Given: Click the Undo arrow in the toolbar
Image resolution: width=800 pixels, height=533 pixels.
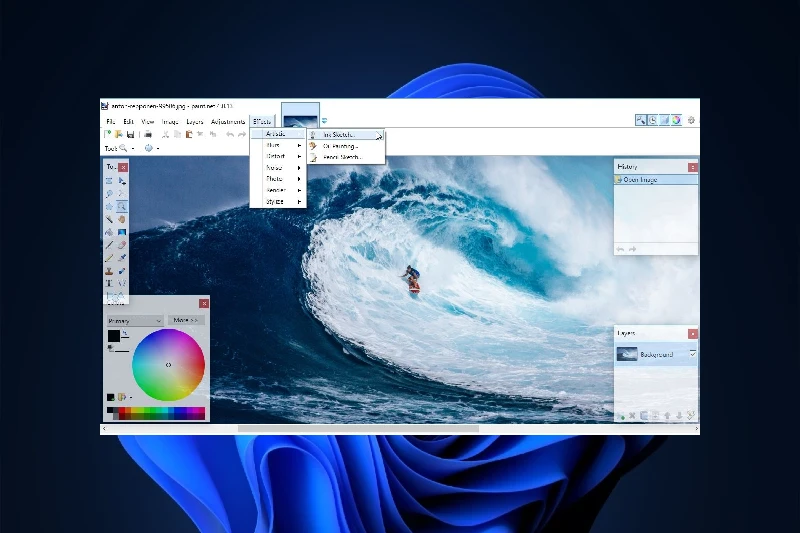Looking at the screenshot, I should pos(230,134).
